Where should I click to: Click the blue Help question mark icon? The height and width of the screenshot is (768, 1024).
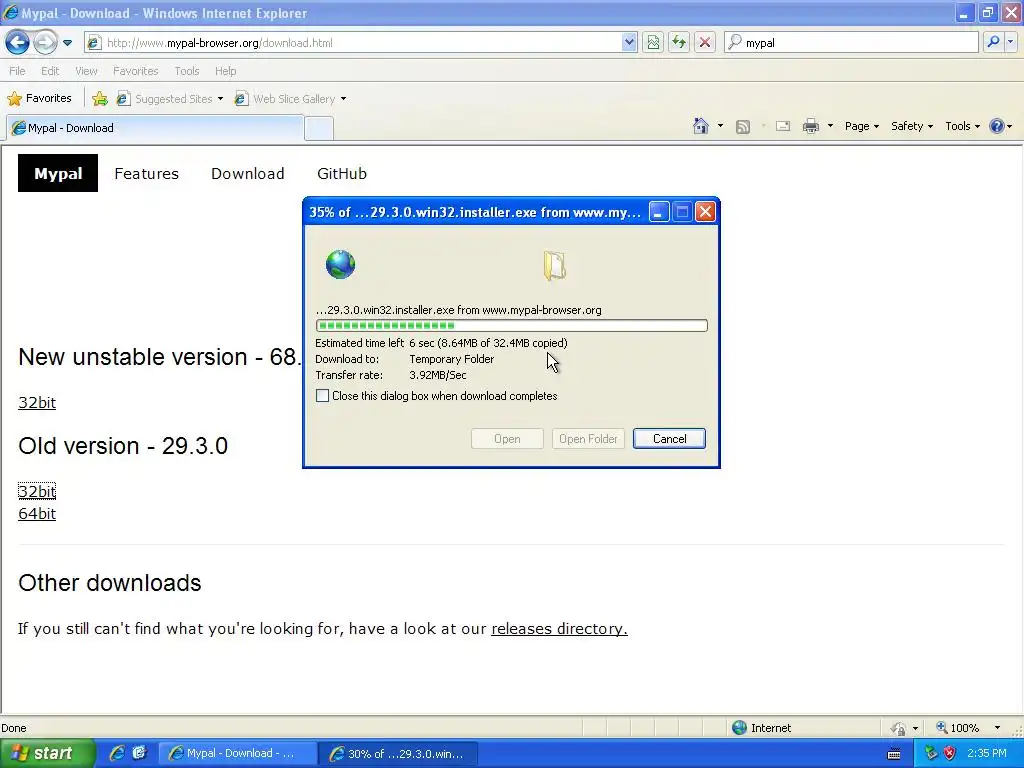[x=997, y=126]
